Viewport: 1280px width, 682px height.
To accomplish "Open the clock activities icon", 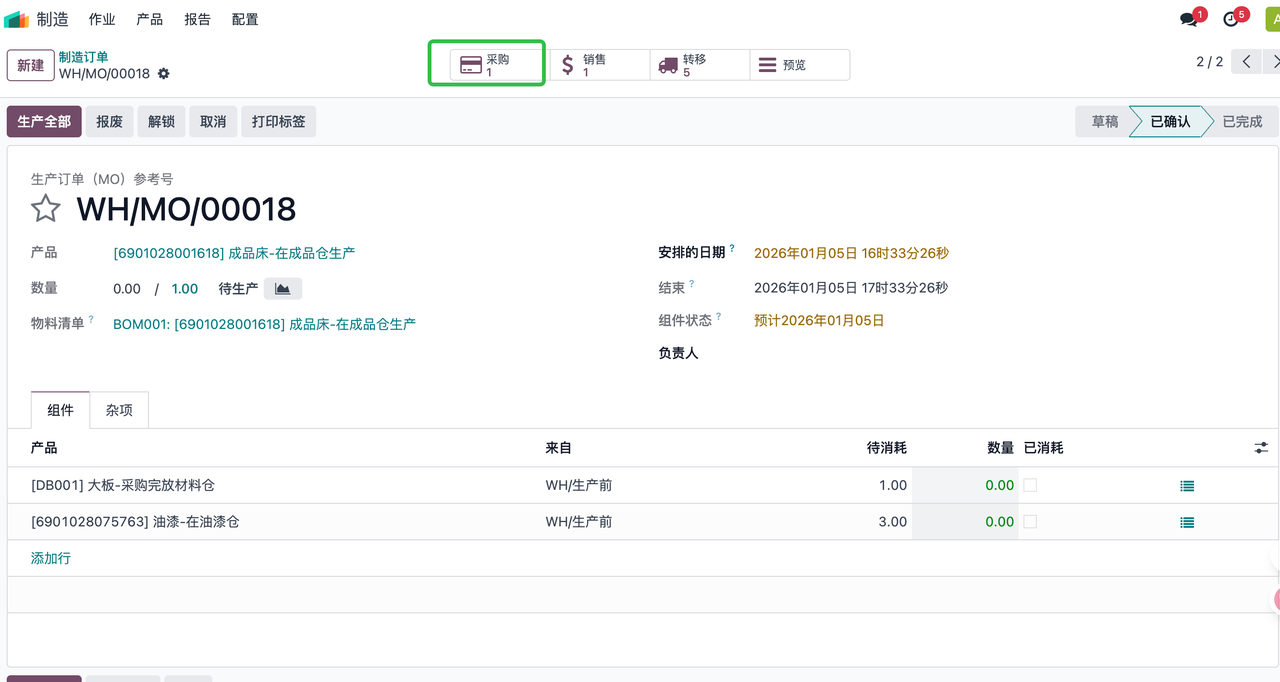I will point(1232,19).
